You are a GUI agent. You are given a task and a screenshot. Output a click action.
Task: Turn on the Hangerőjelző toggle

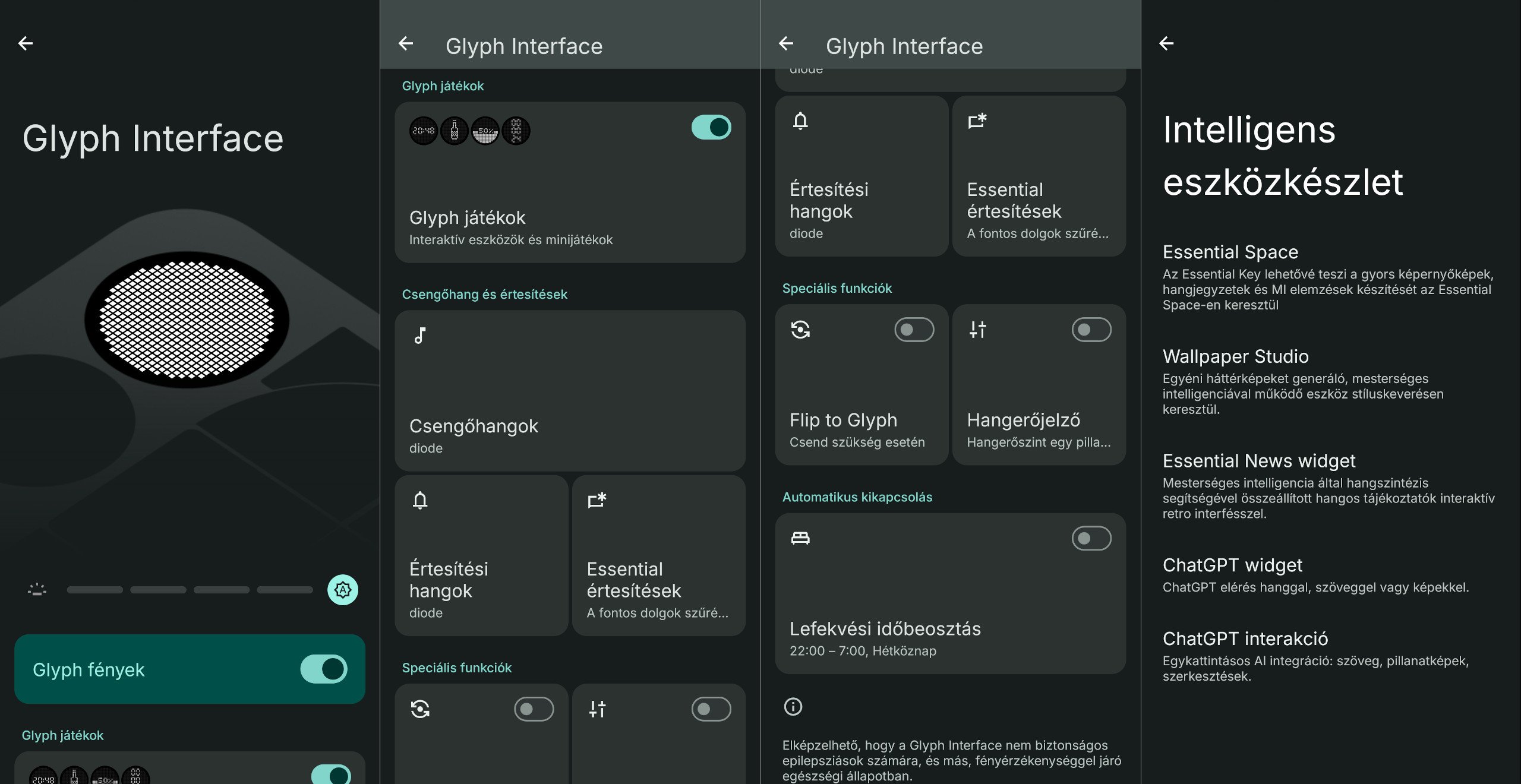(x=1091, y=330)
